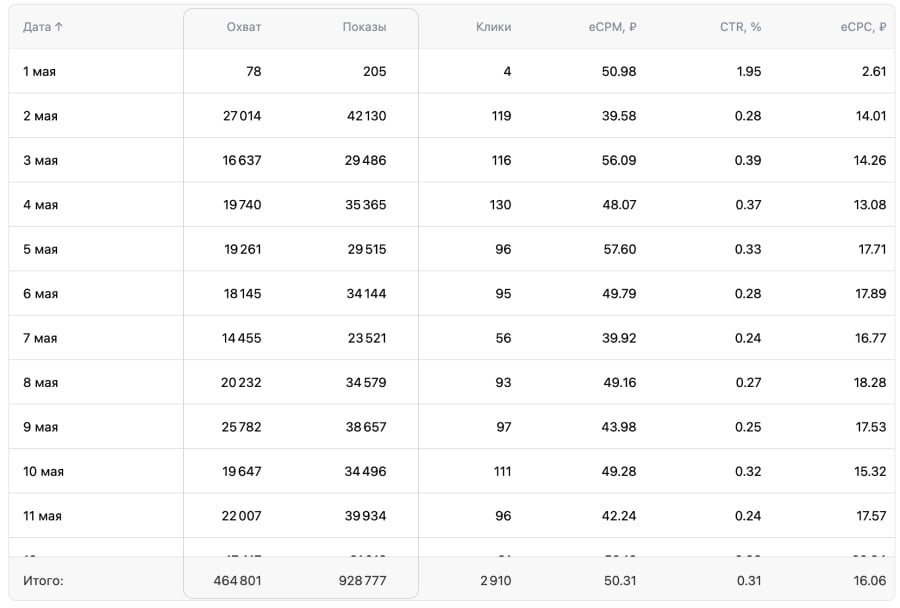This screenshot has height=608, width=900.
Task: Sort by the eCPC, ₽ column header
Action: (x=862, y=27)
